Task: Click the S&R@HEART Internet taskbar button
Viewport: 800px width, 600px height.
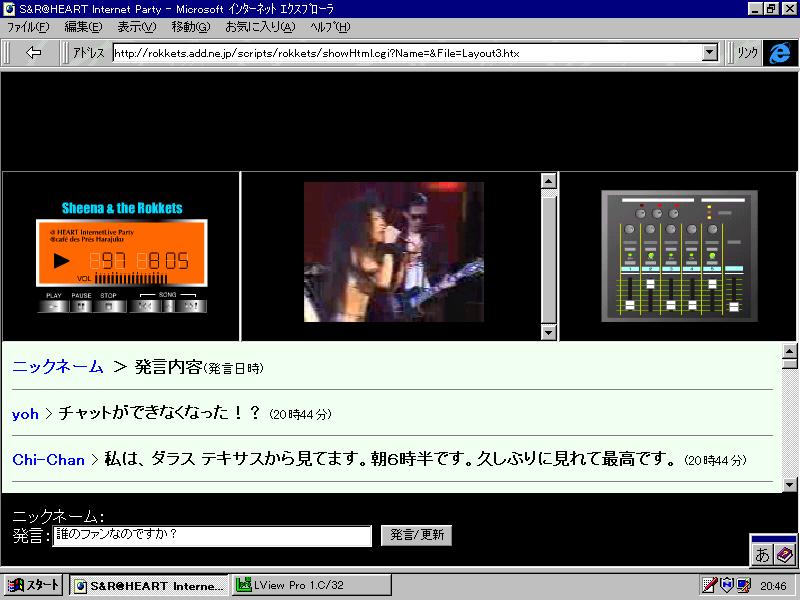Action: click(x=149, y=585)
